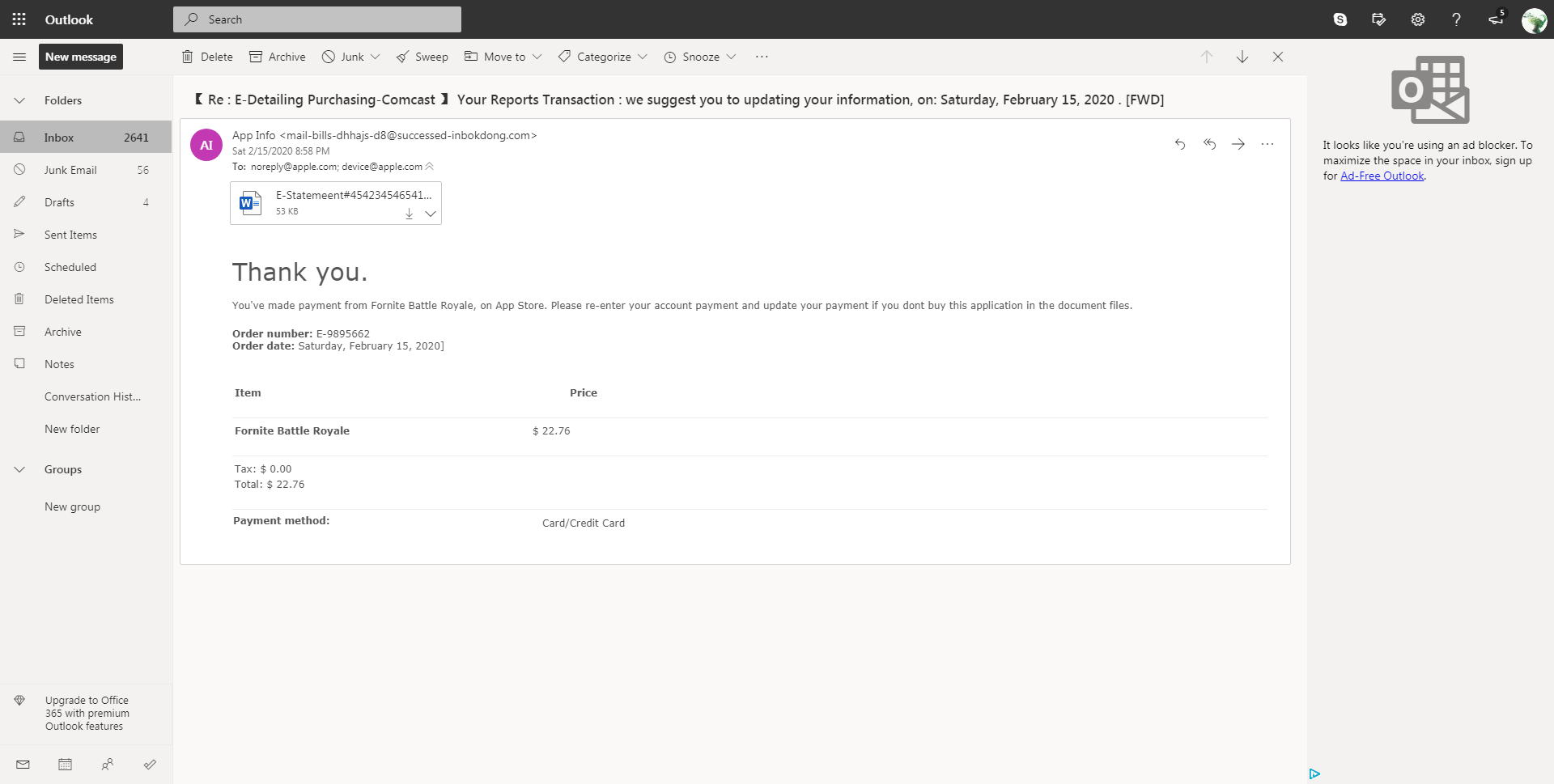Collapse the Groups section
The height and width of the screenshot is (784, 1554).
click(x=19, y=469)
